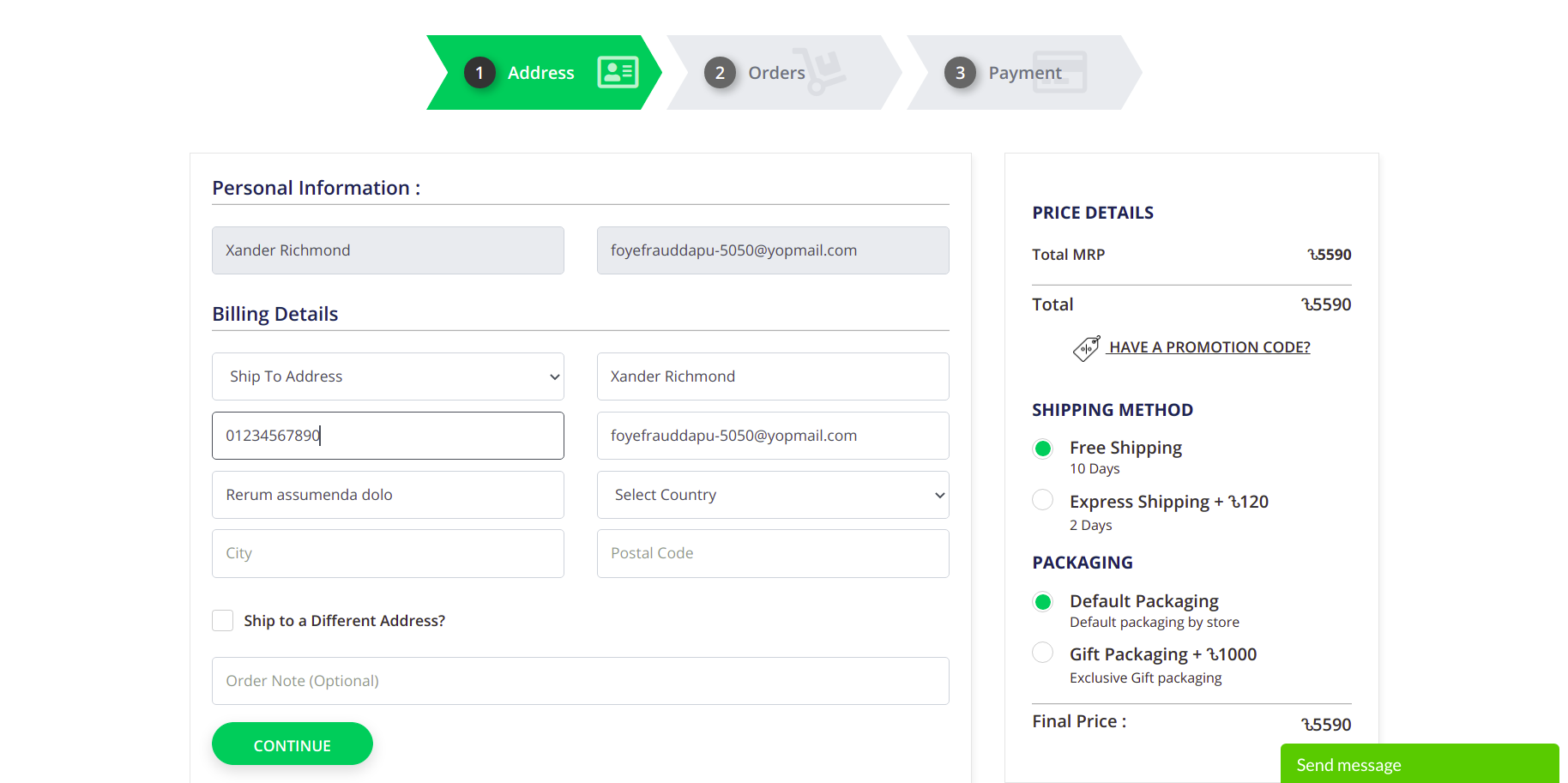Viewport: 1568px width, 783px height.
Task: Click the 2 Days shipping text
Action: pos(1091,525)
